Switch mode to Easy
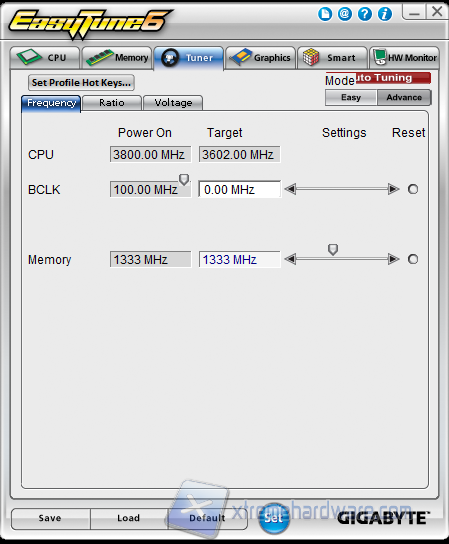449x544 pixels. (351, 97)
